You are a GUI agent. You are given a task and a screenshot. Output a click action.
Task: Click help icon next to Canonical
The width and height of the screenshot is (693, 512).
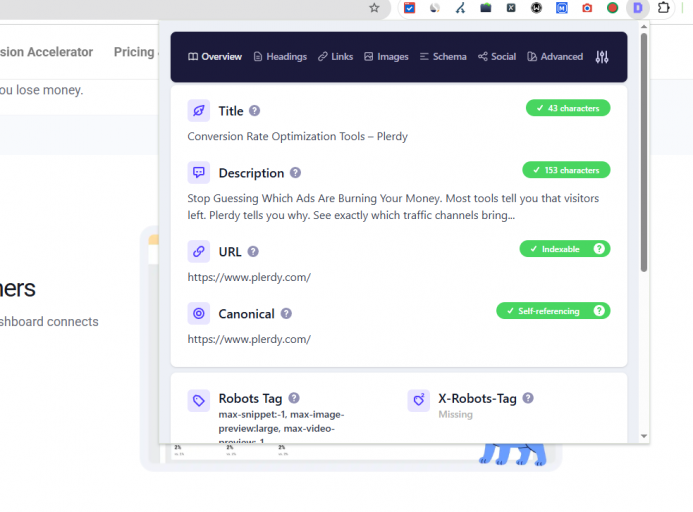(286, 313)
